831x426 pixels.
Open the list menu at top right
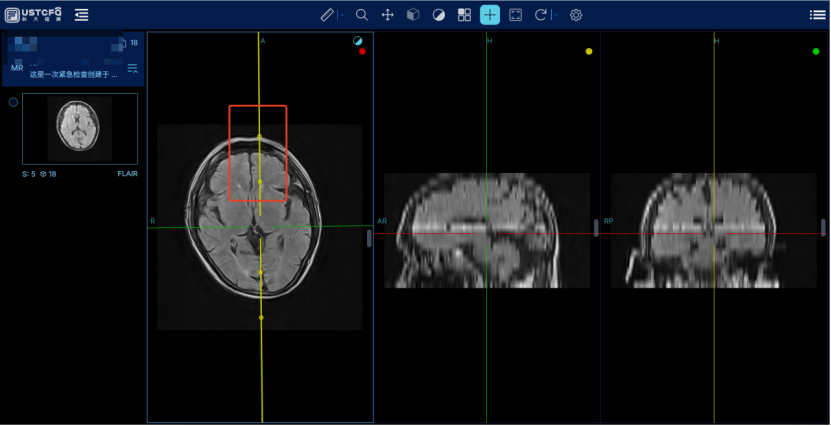tap(817, 15)
